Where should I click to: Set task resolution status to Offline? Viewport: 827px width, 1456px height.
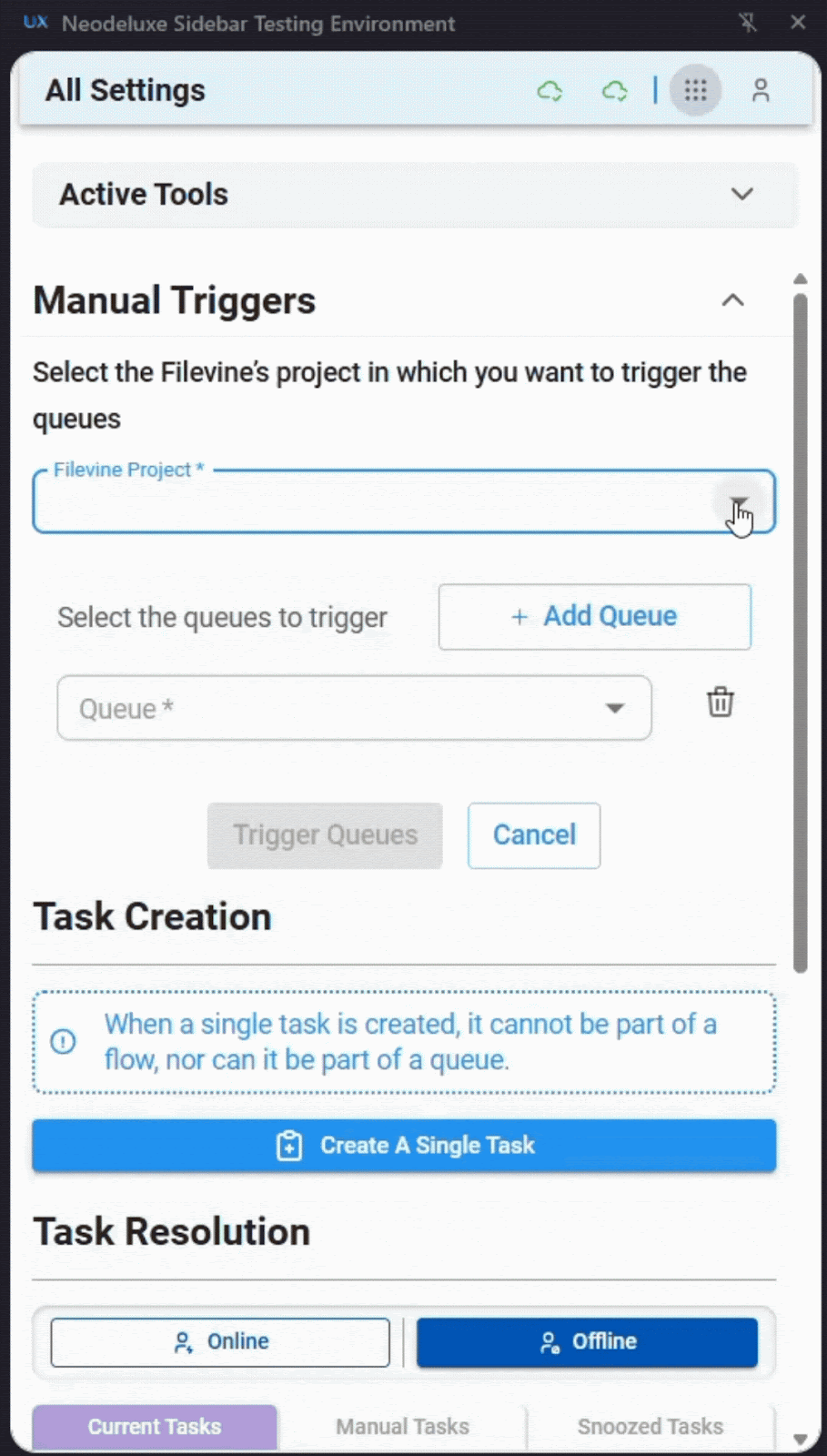coord(587,1342)
